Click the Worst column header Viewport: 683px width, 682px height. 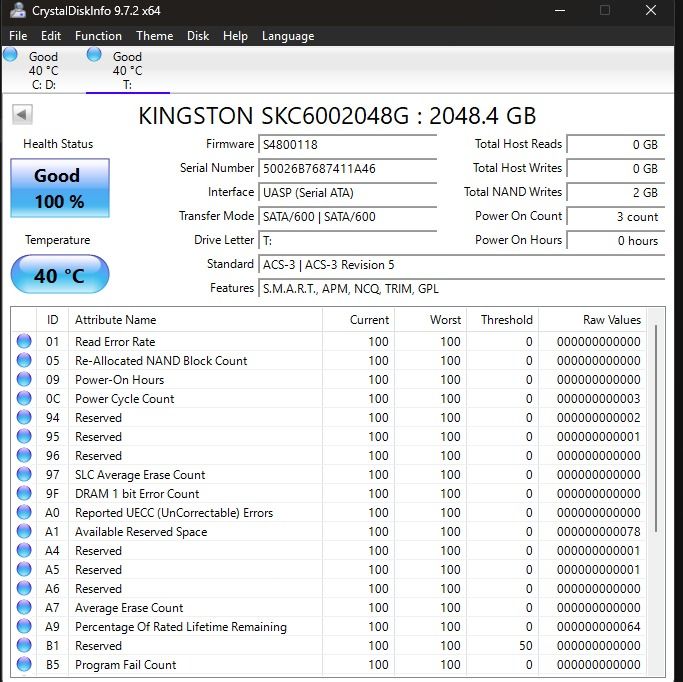[x=430, y=320]
